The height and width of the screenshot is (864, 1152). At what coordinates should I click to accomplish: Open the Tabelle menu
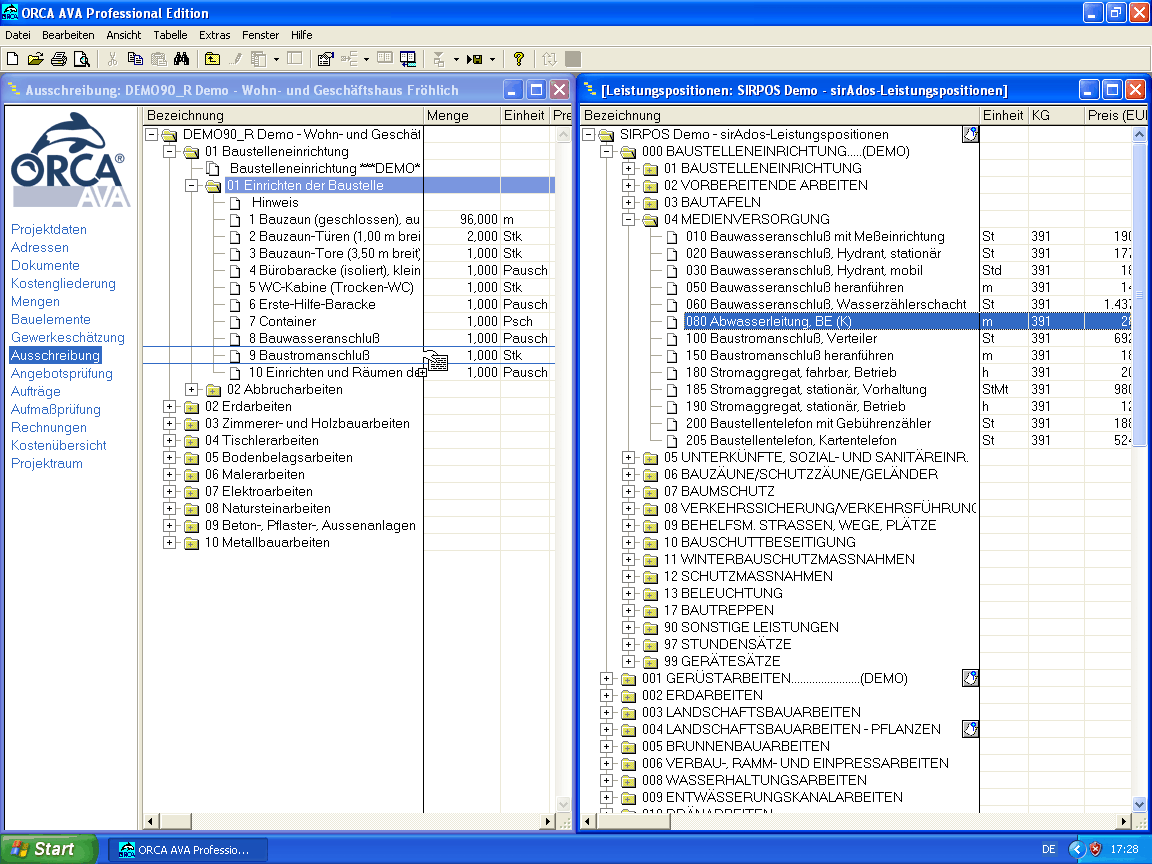pyautogui.click(x=170, y=35)
